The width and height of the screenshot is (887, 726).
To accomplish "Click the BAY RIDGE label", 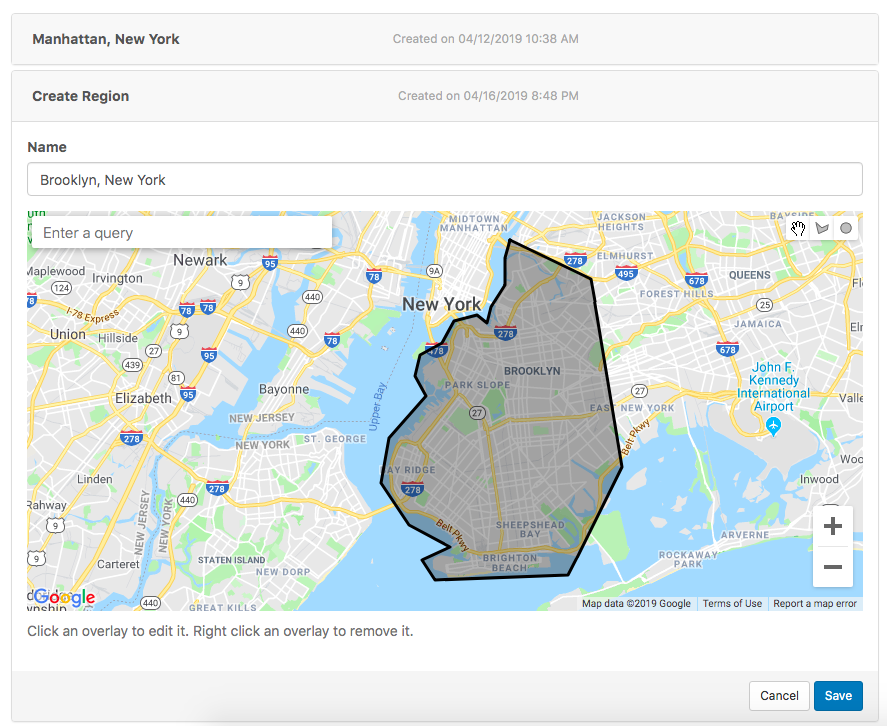I will (407, 470).
